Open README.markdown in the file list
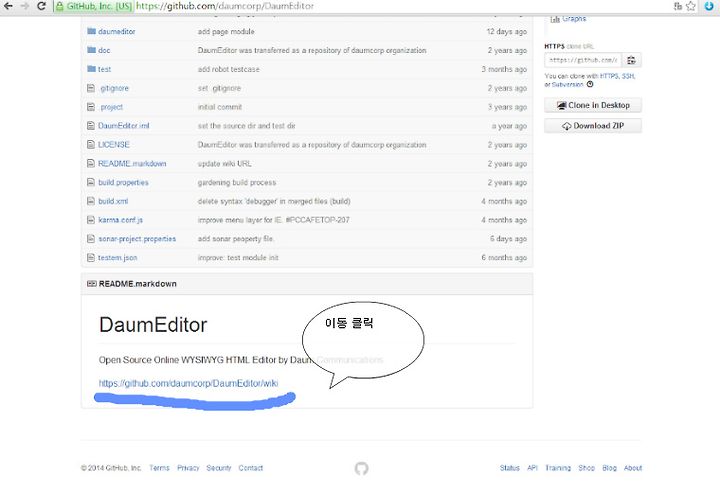Viewport: 720px width, 491px height. point(132,164)
